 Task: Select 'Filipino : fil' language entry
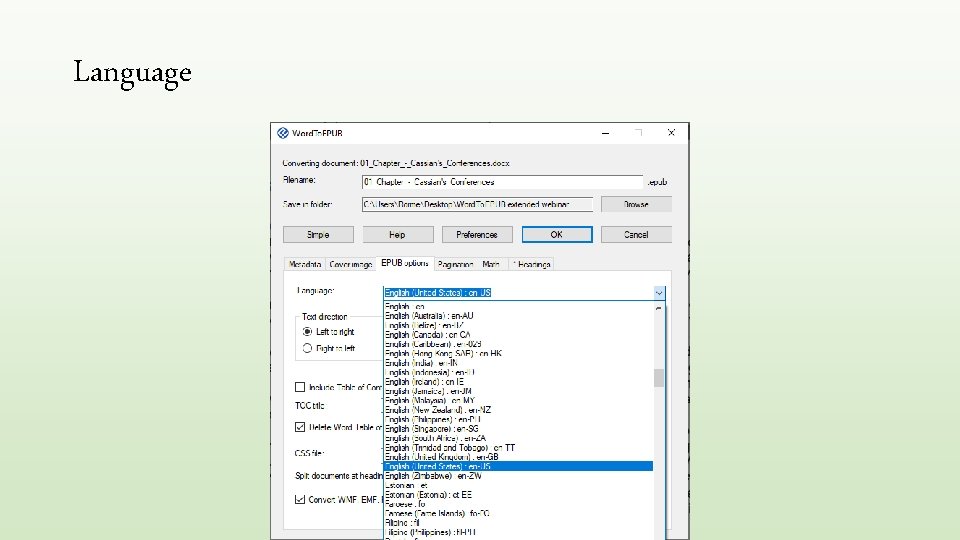coord(518,523)
